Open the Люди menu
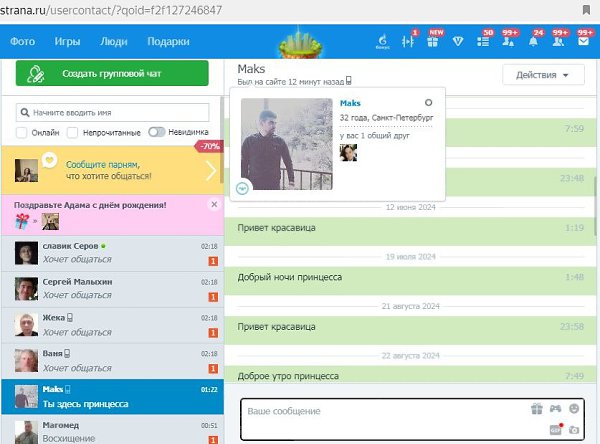The image size is (600, 444). (x=114, y=41)
